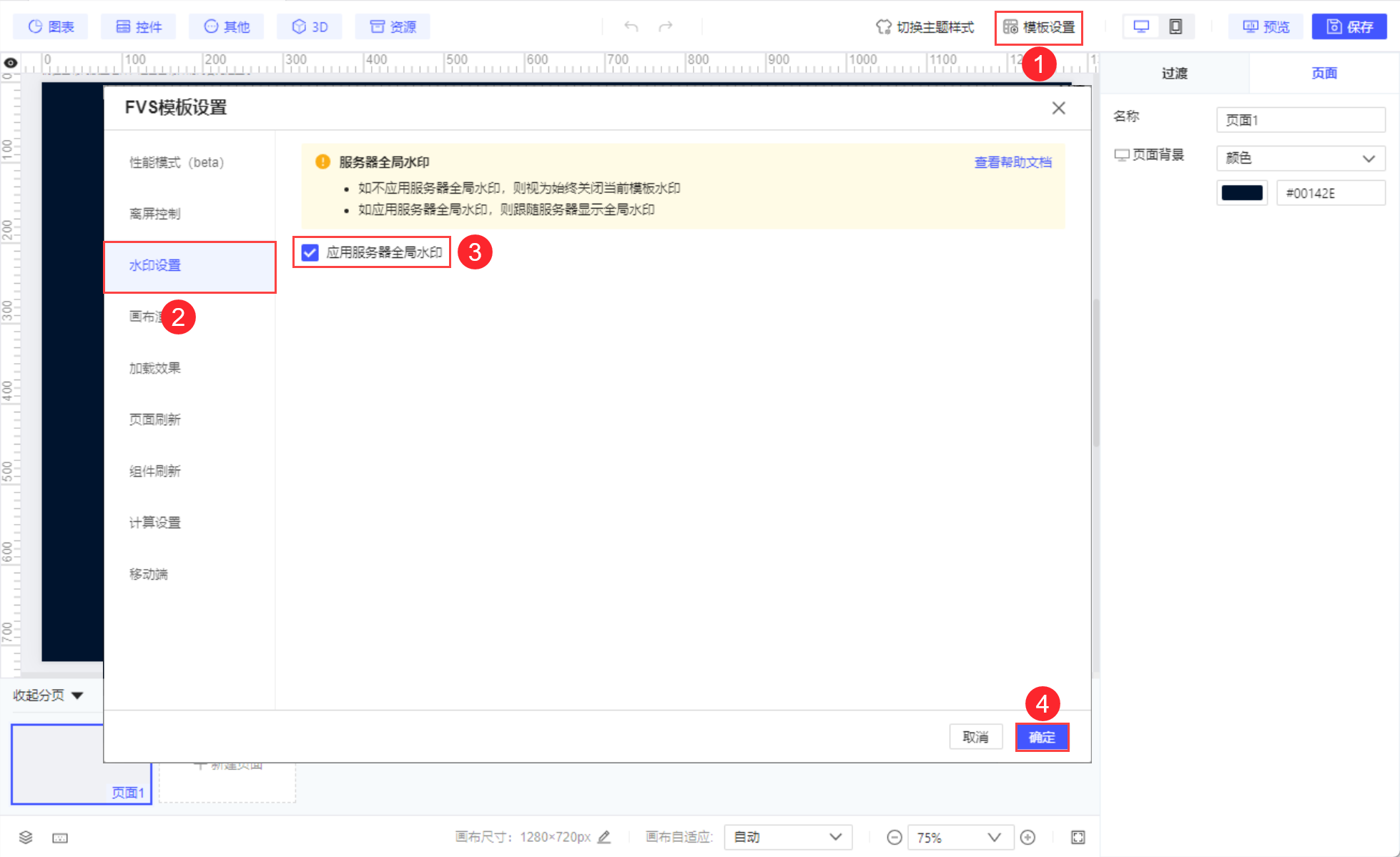Toggle the eye visibility icon by the ruler
Image resolution: width=1400 pixels, height=857 pixels.
[x=11, y=63]
